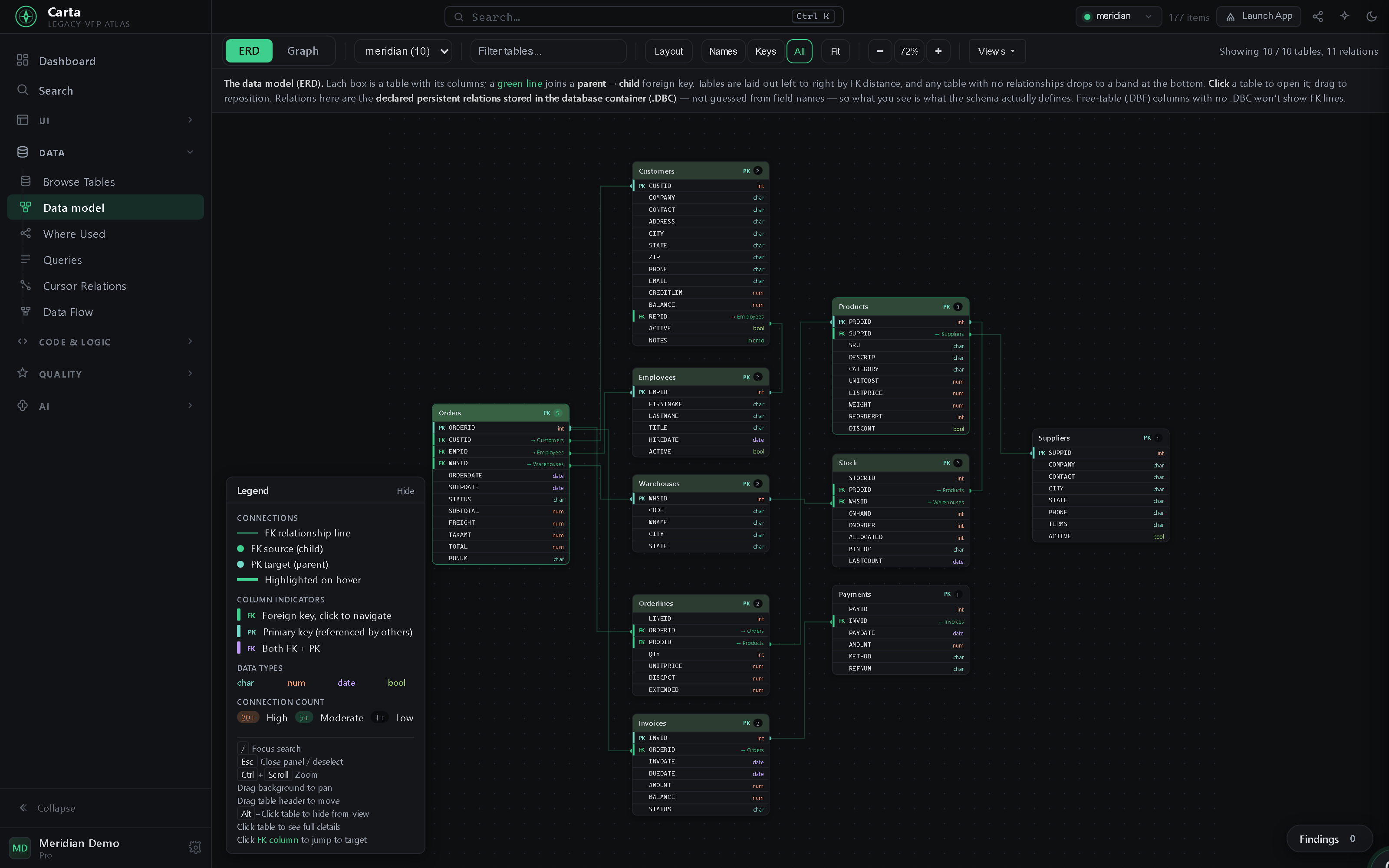Open the Cursor Relations view
Viewport: 1389px width, 868px height.
[x=105, y=286]
